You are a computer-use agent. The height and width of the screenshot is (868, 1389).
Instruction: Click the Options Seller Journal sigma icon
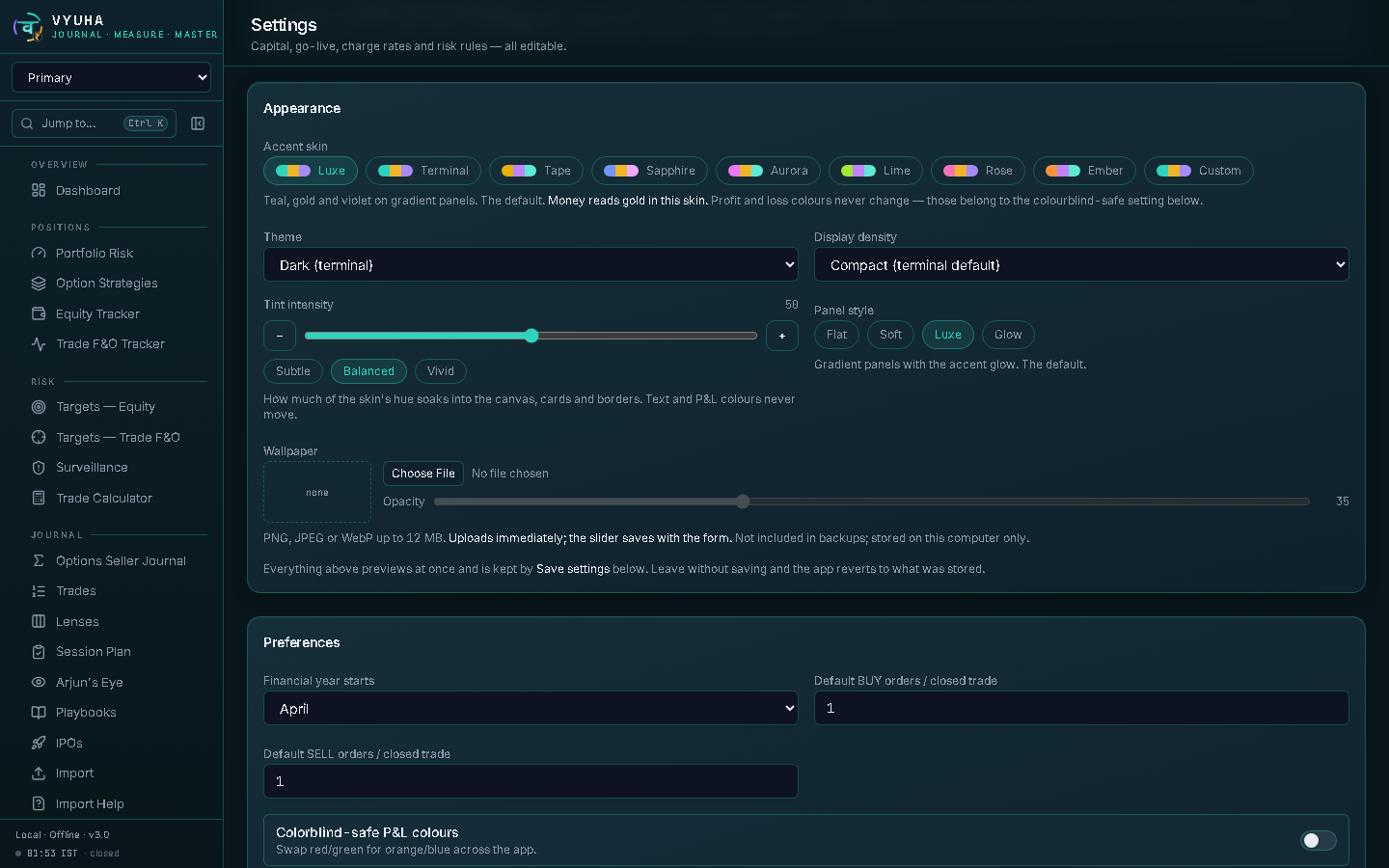[39, 560]
